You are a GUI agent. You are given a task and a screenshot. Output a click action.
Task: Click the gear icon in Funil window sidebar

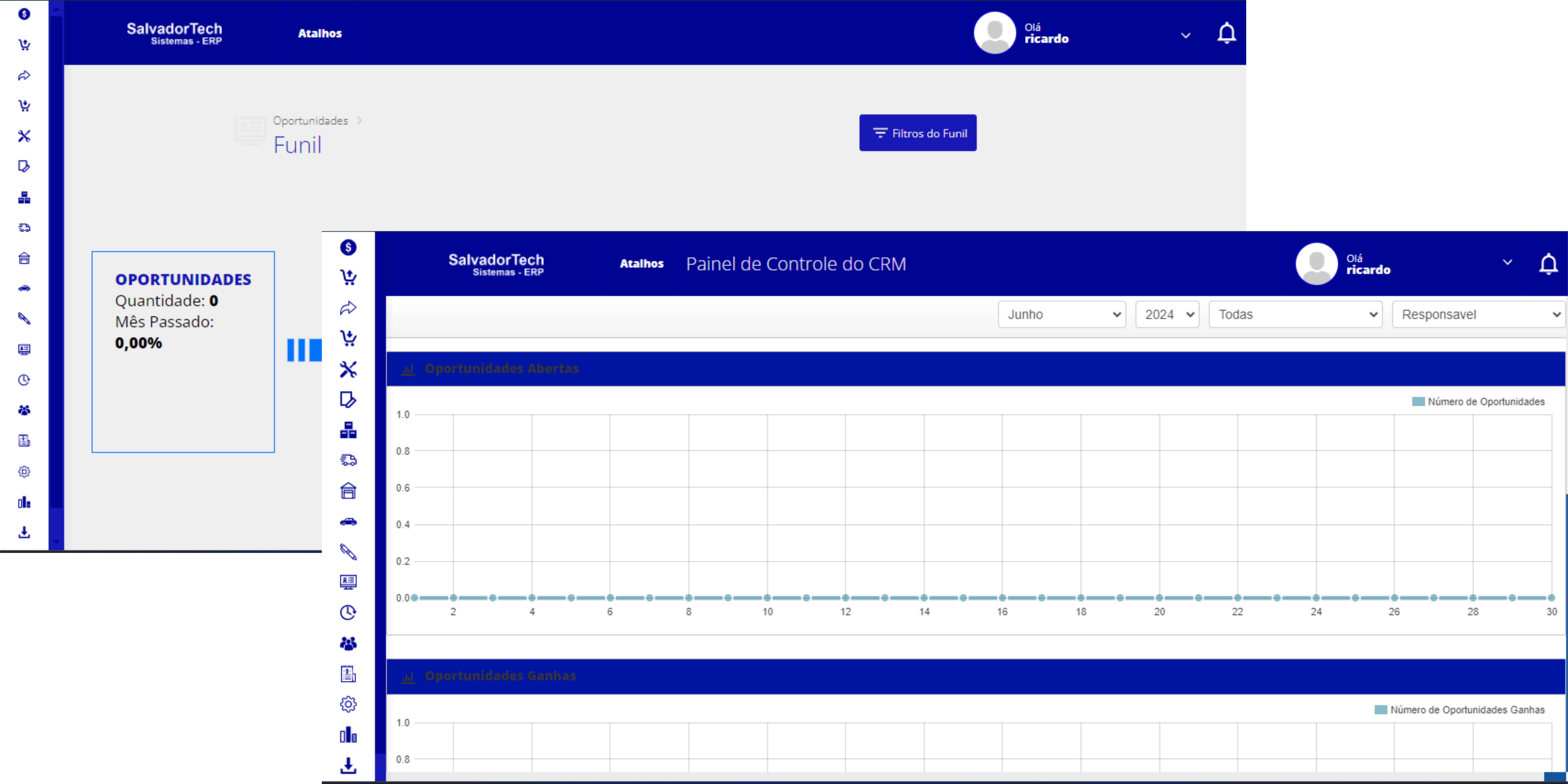click(x=24, y=471)
